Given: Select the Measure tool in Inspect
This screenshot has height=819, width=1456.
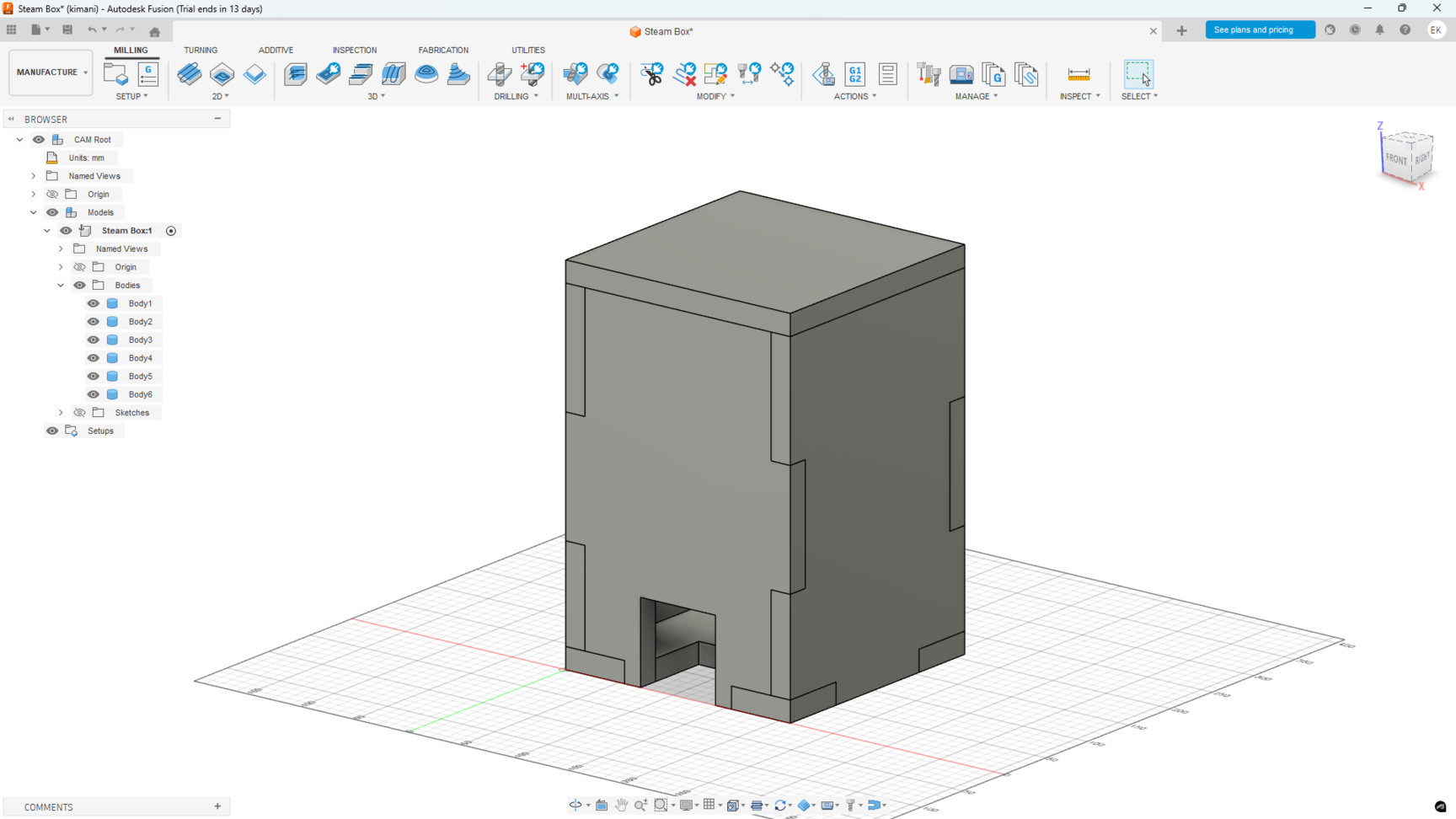Looking at the screenshot, I should pyautogui.click(x=1079, y=74).
